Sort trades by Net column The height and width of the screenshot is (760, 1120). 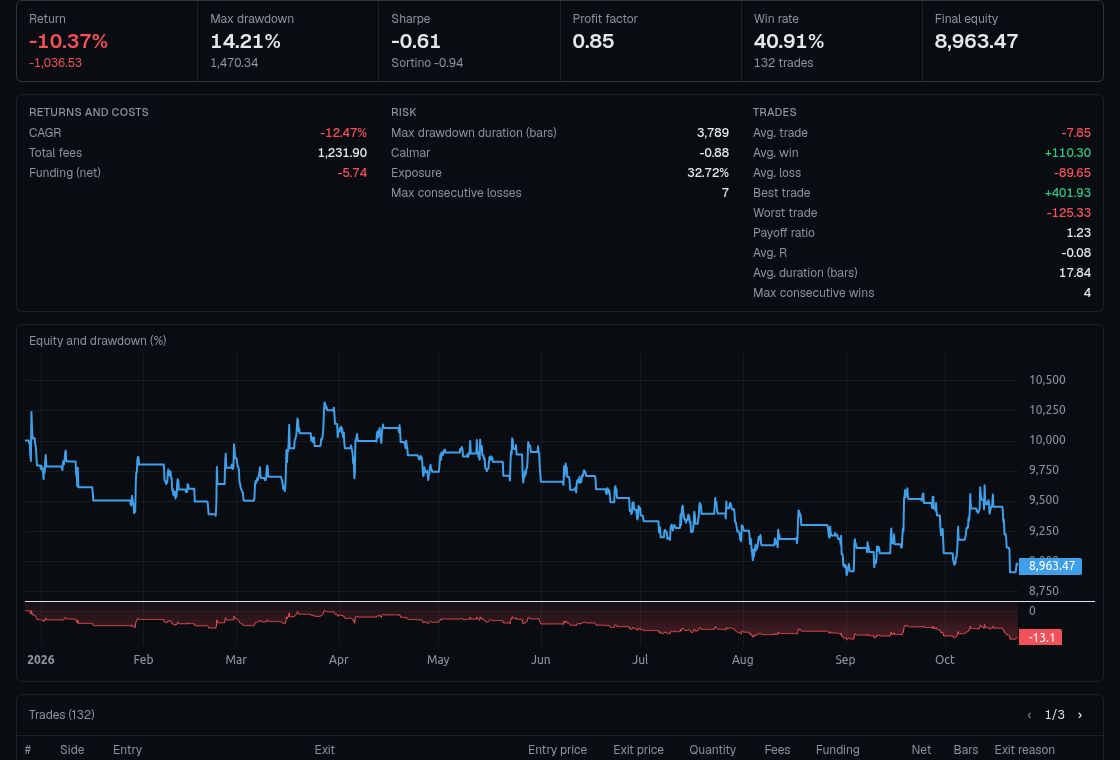pos(921,749)
